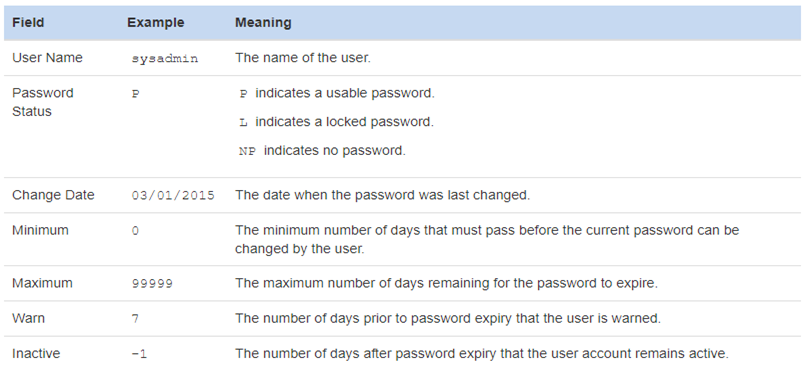Viewport: 808px width, 383px height.
Task: Click the Minimum field label
Action: point(40,230)
